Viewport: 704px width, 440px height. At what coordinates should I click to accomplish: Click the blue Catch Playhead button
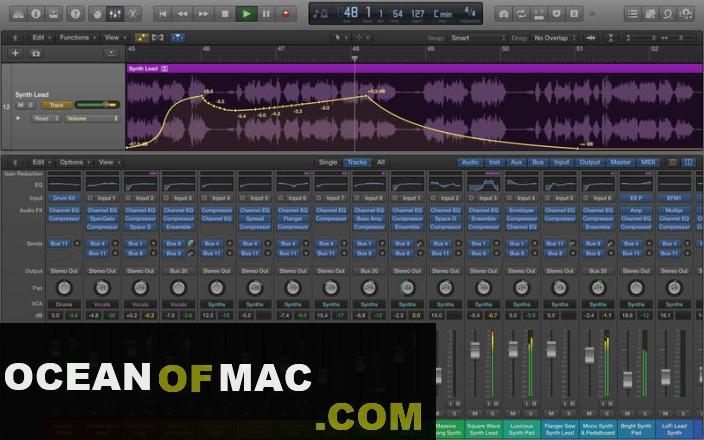coord(178,38)
